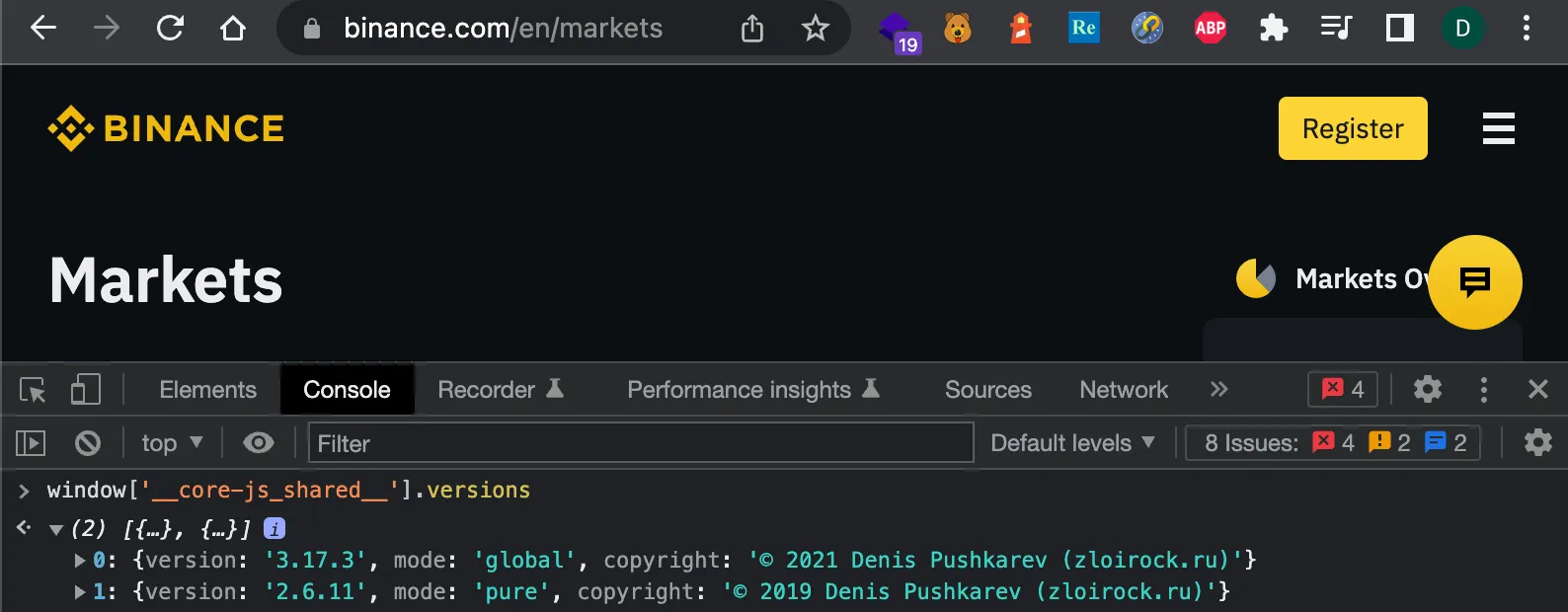Expand array item 0 version 3.17.3

point(80,561)
